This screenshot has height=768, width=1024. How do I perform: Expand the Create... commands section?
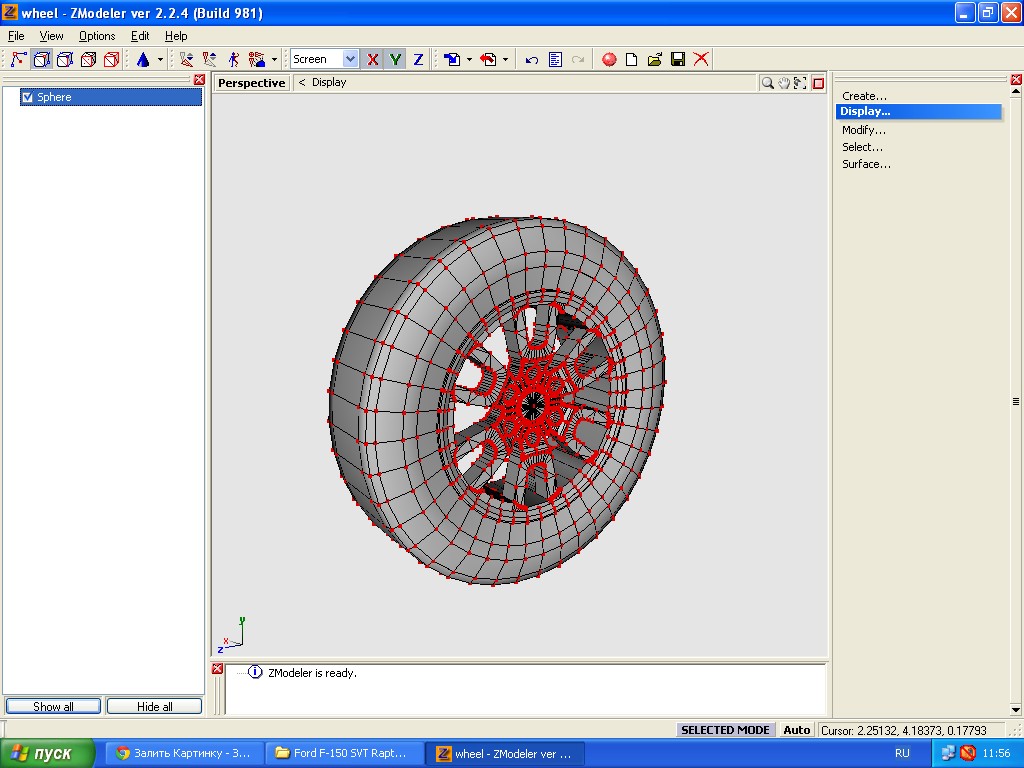tap(864, 96)
